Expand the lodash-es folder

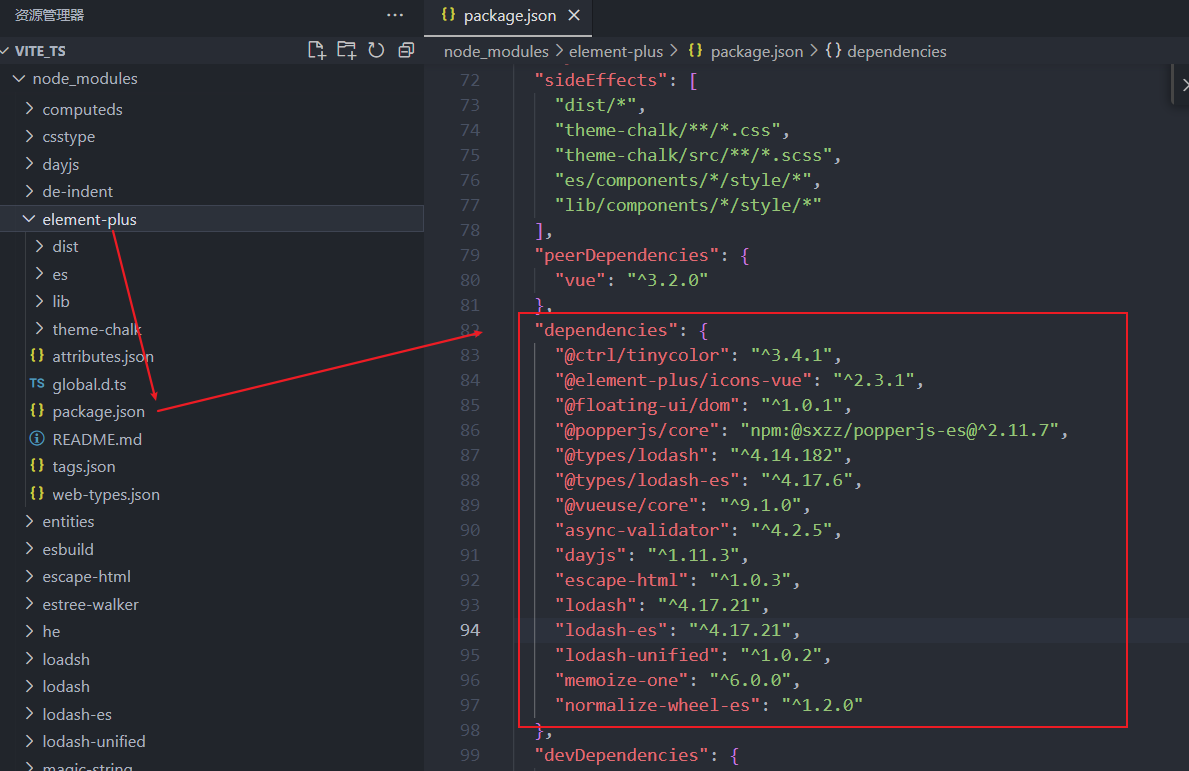(x=77, y=714)
